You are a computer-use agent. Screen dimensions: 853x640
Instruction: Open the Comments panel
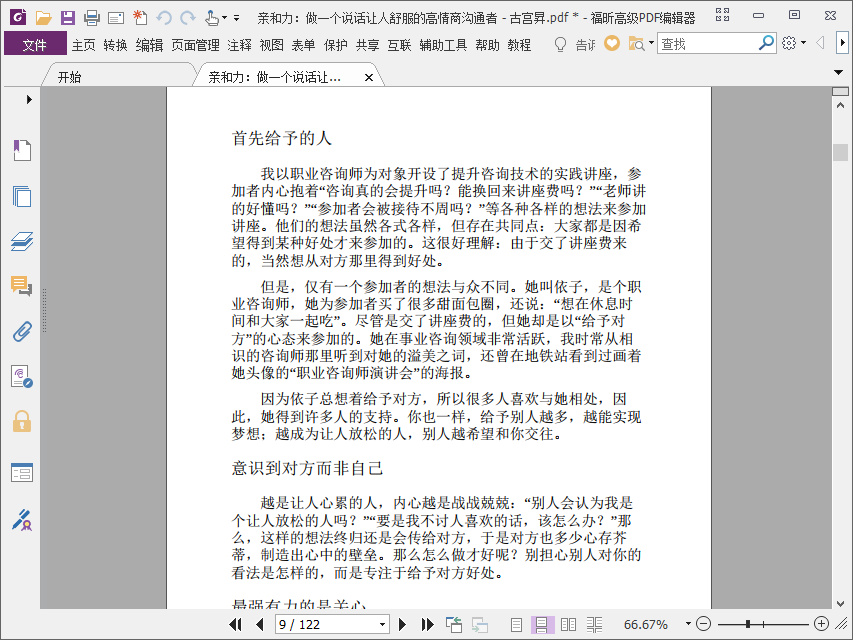[x=22, y=286]
